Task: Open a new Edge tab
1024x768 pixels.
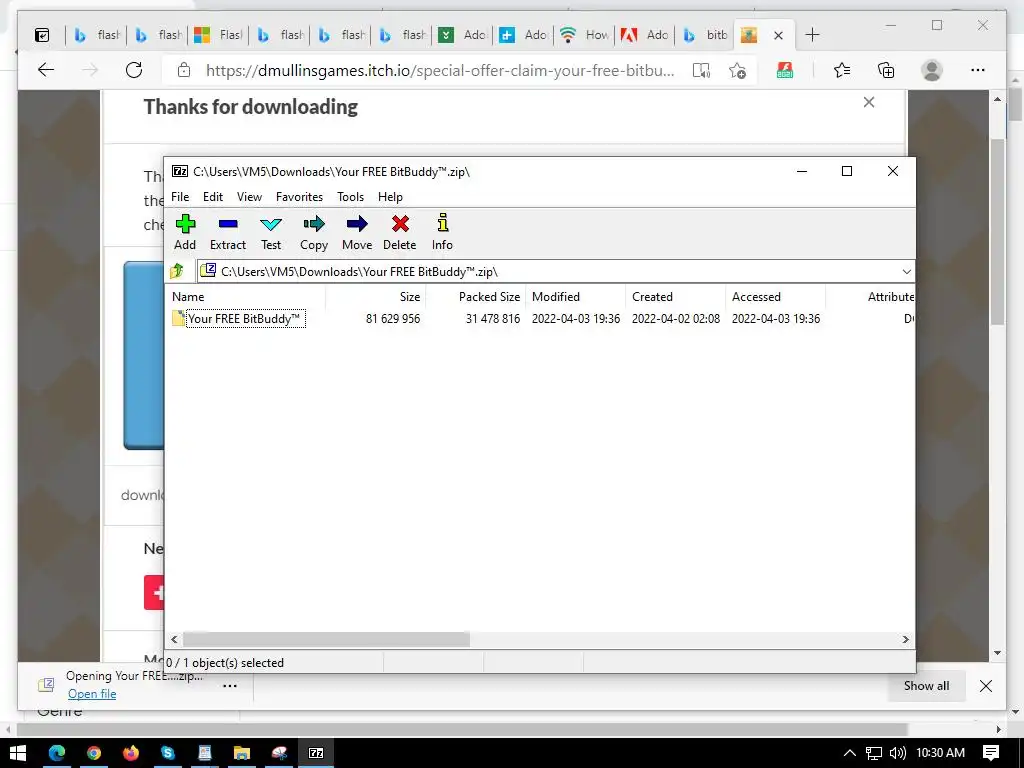Action: coord(812,35)
